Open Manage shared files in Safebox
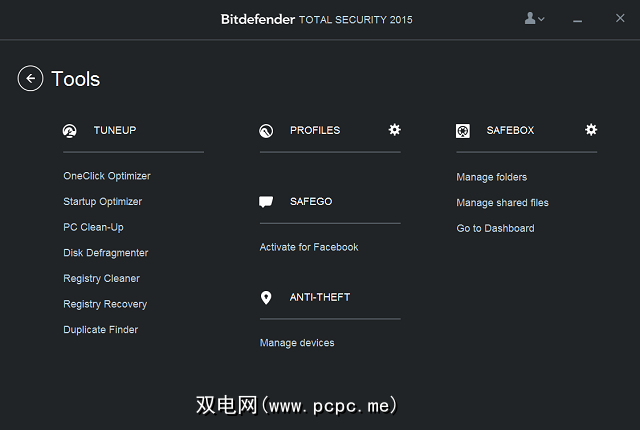The height and width of the screenshot is (430, 640). coord(502,203)
